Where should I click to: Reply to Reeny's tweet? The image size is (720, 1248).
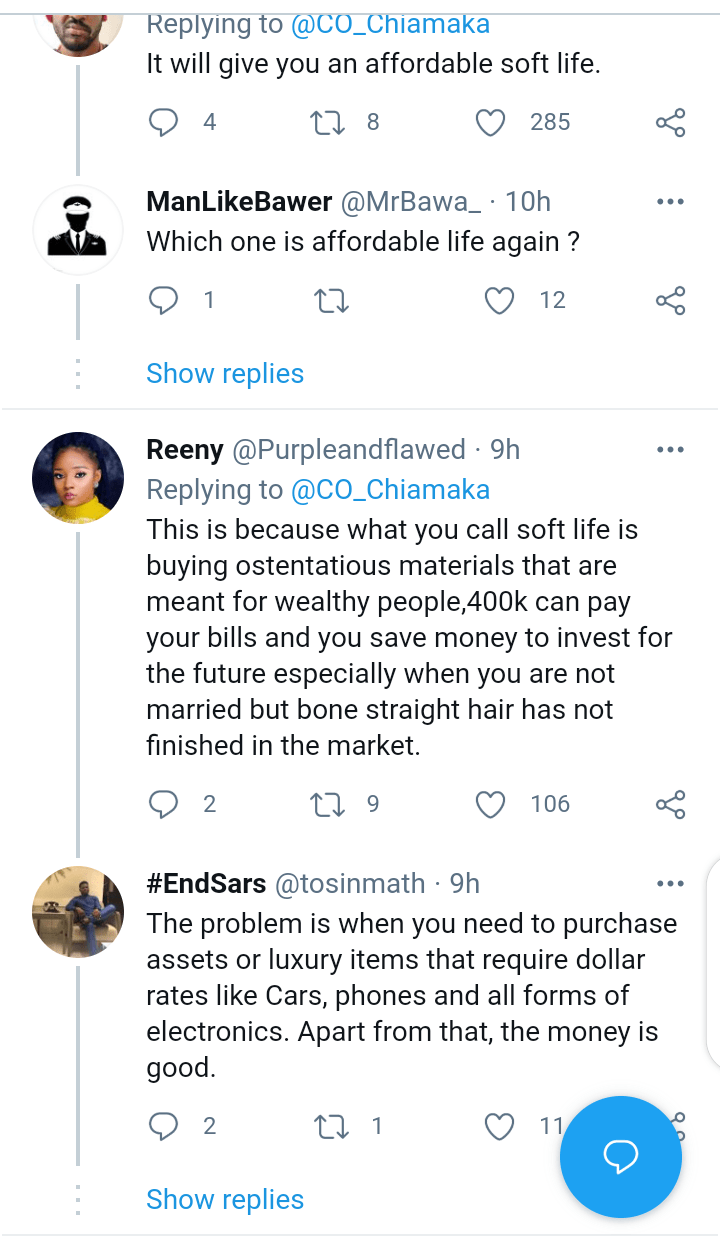click(x=163, y=804)
